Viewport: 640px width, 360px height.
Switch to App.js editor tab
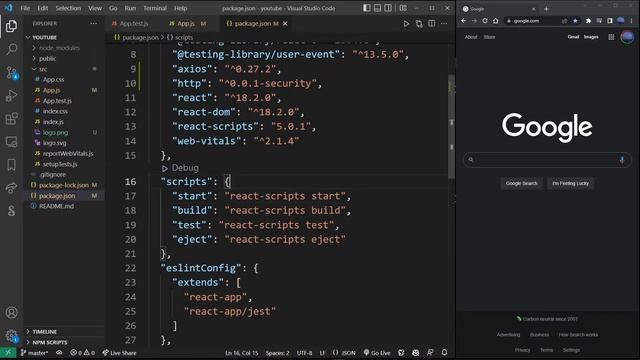186,24
